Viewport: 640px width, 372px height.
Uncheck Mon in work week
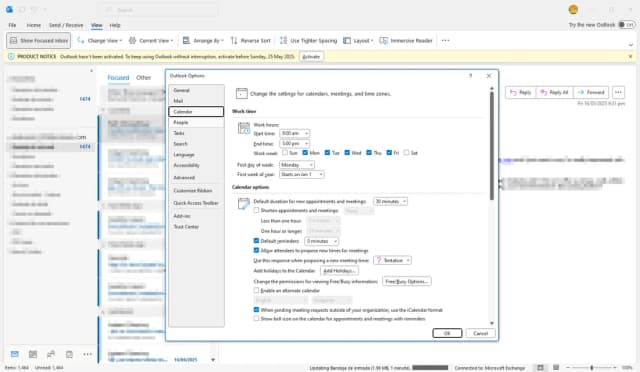[305, 153]
